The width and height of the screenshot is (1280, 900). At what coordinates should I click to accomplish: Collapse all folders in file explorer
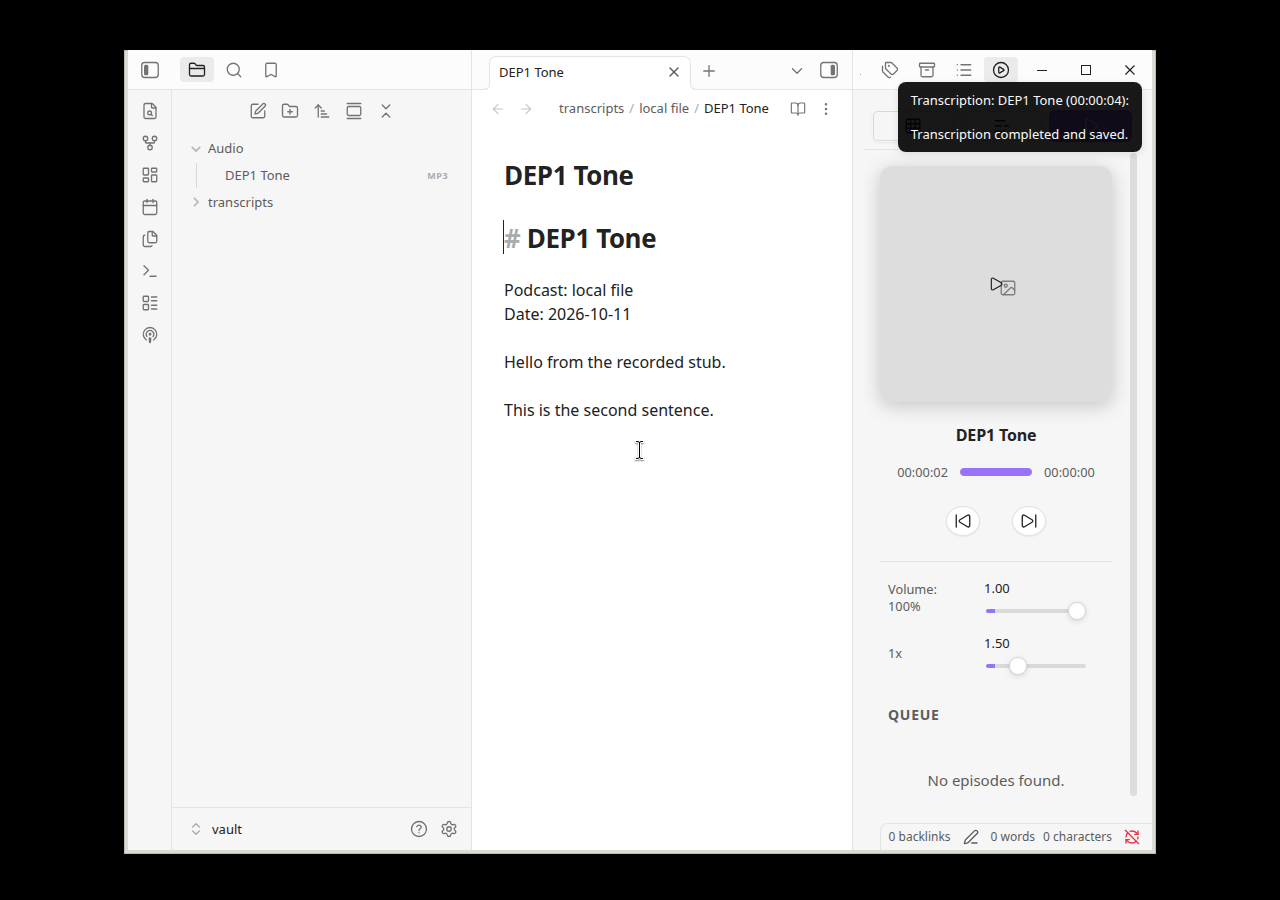pos(386,111)
